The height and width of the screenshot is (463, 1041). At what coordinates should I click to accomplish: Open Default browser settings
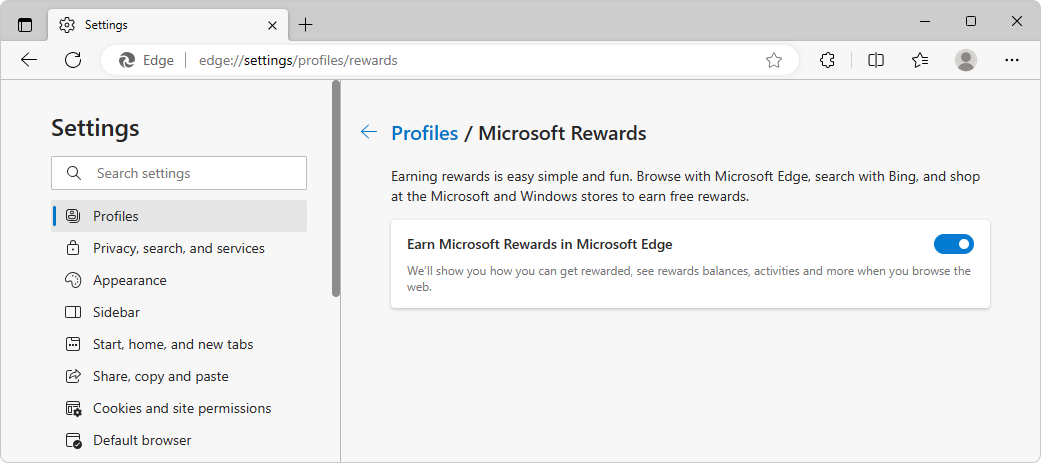pos(179,440)
